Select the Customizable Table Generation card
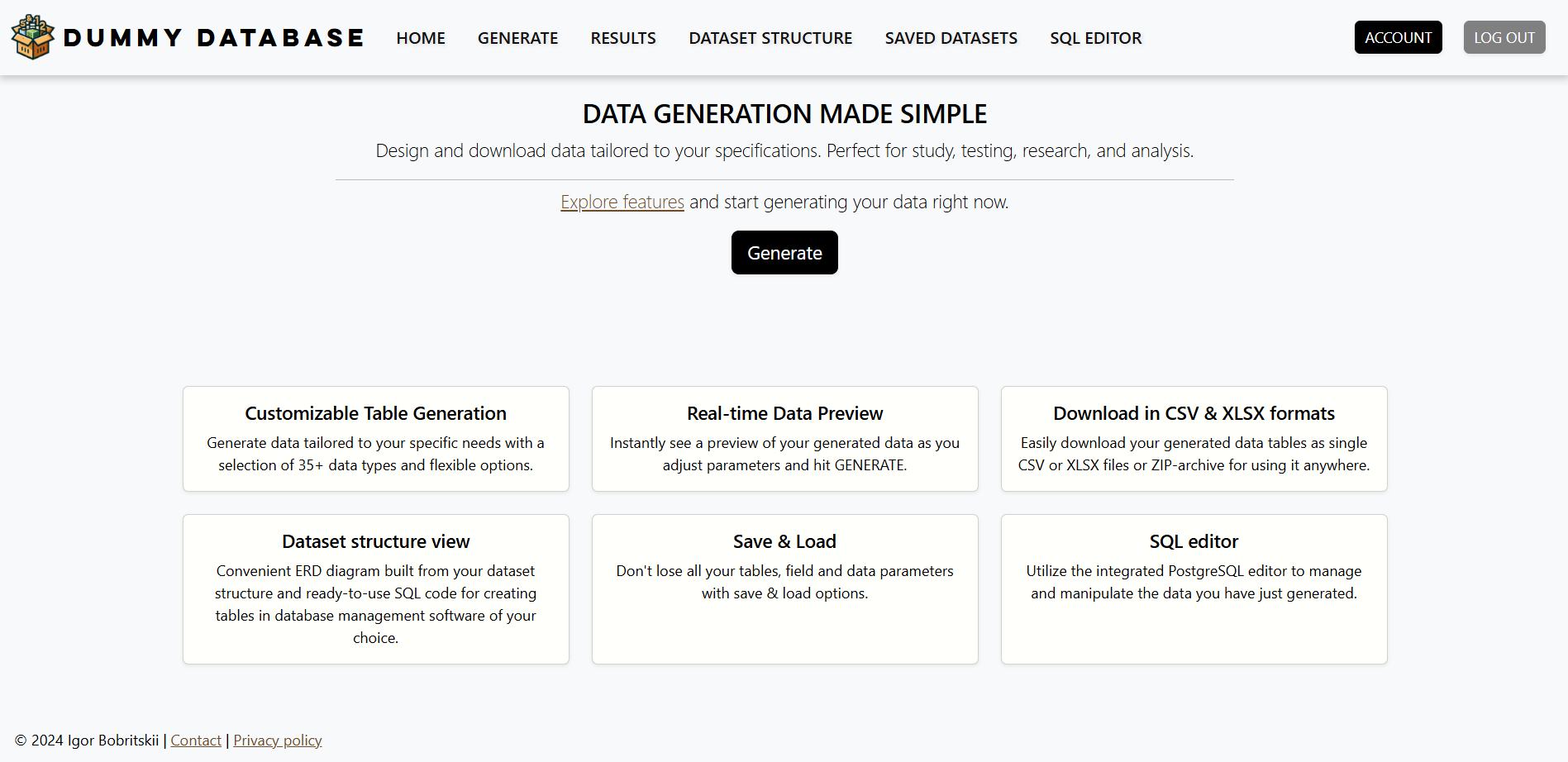This screenshot has height=762, width=1568. [376, 439]
